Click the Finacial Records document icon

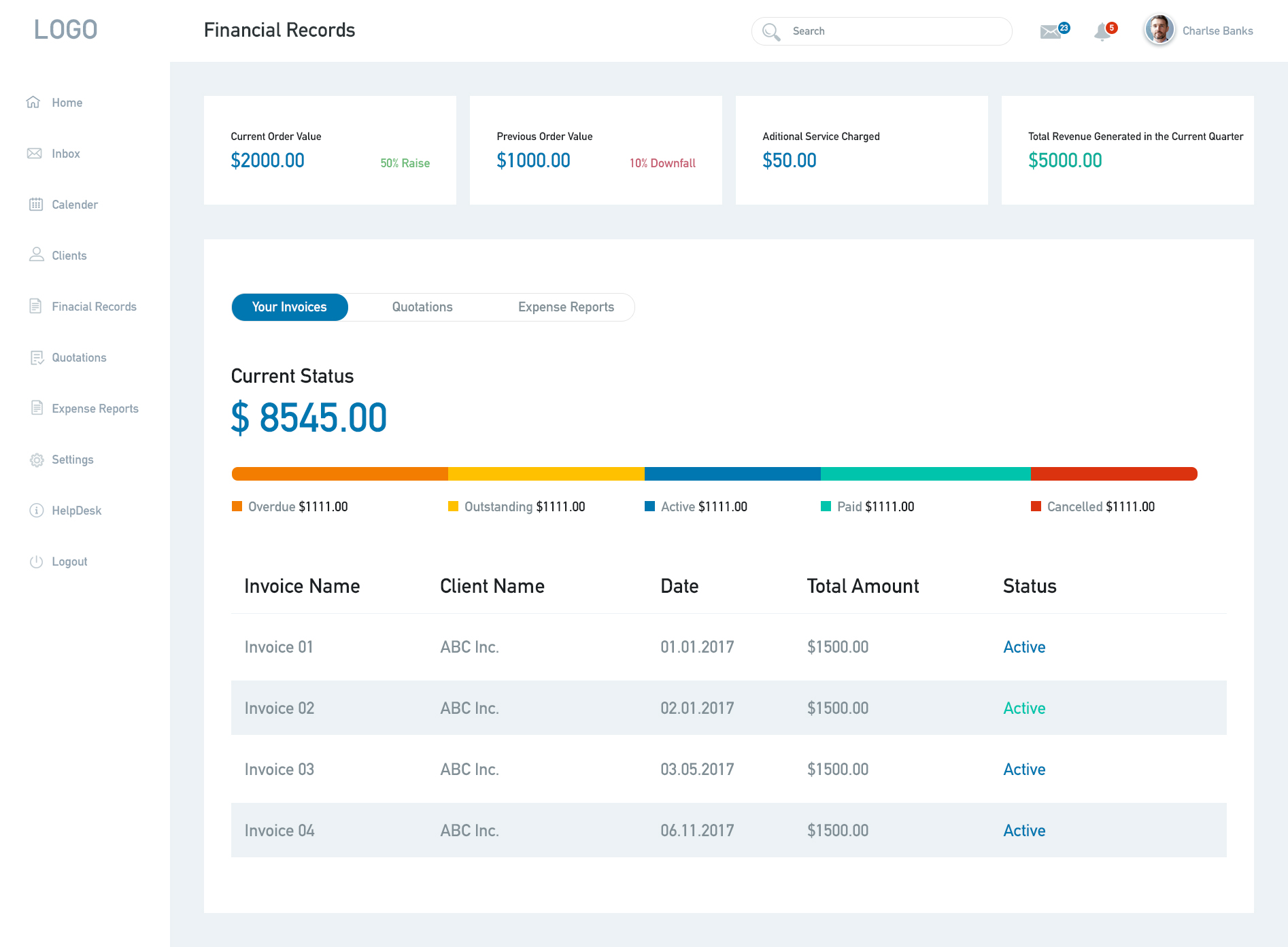tap(35, 306)
